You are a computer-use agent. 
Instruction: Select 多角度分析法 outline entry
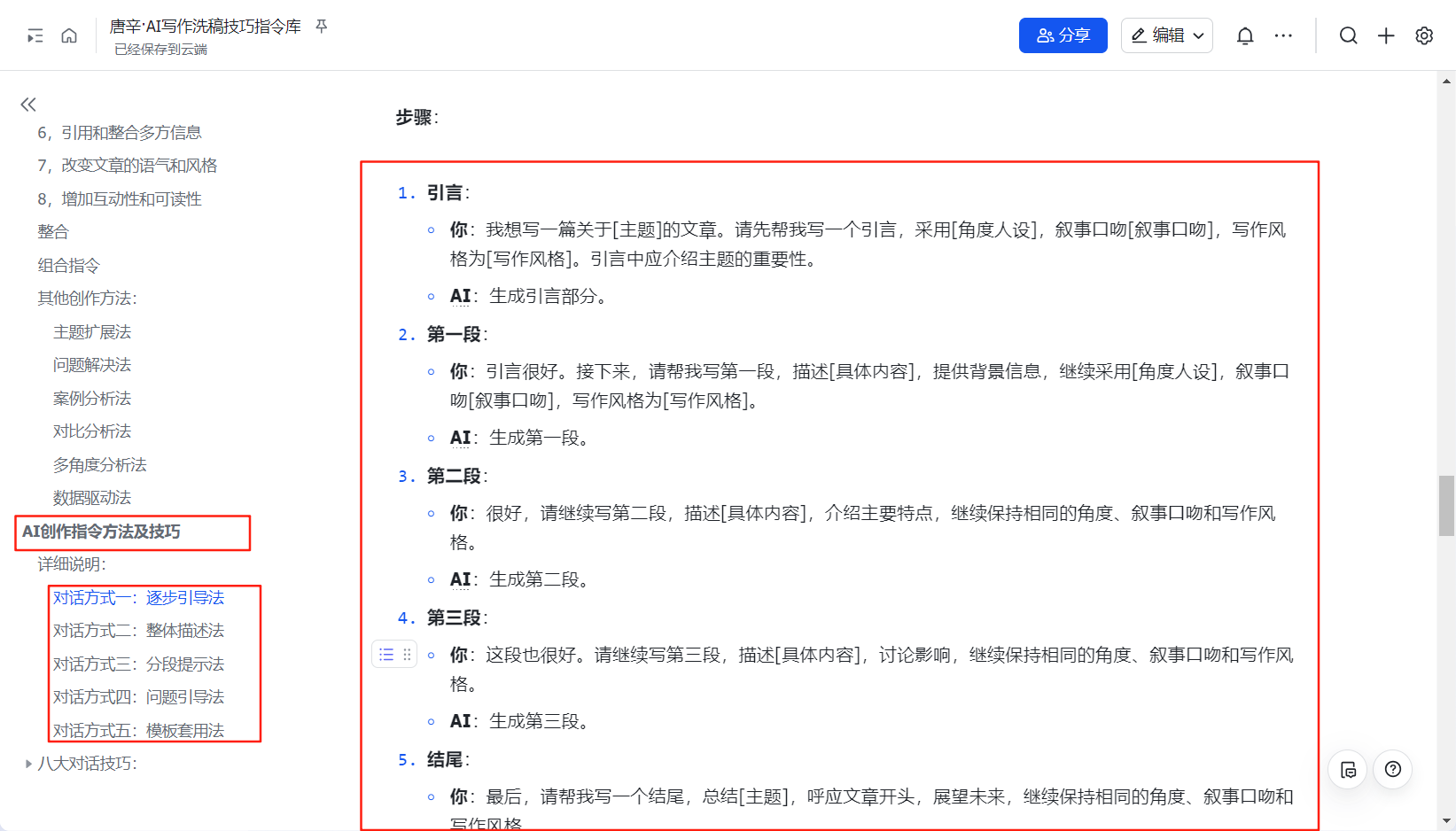click(x=100, y=465)
